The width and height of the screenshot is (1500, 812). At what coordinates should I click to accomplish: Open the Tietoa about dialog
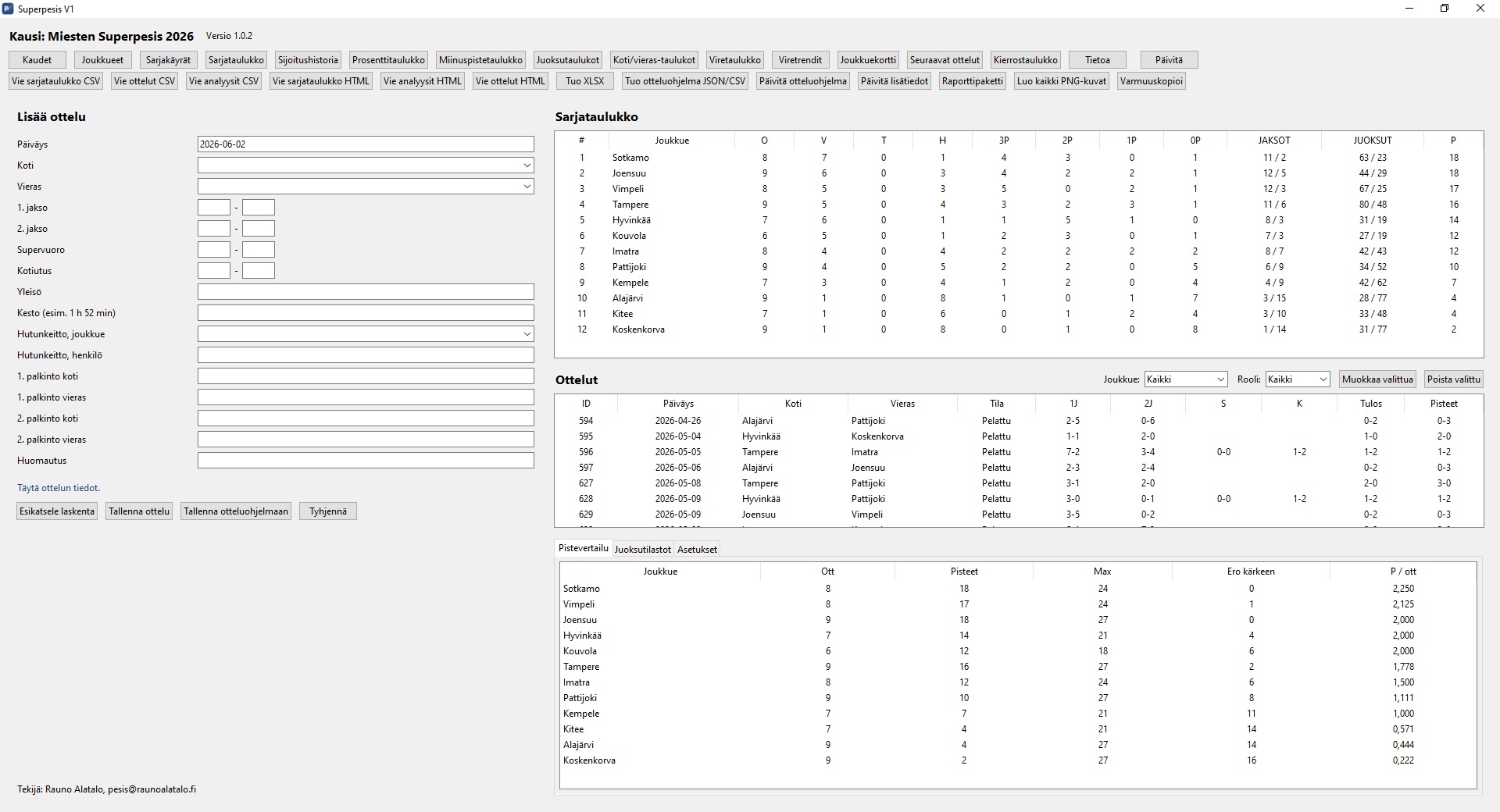pos(1098,60)
